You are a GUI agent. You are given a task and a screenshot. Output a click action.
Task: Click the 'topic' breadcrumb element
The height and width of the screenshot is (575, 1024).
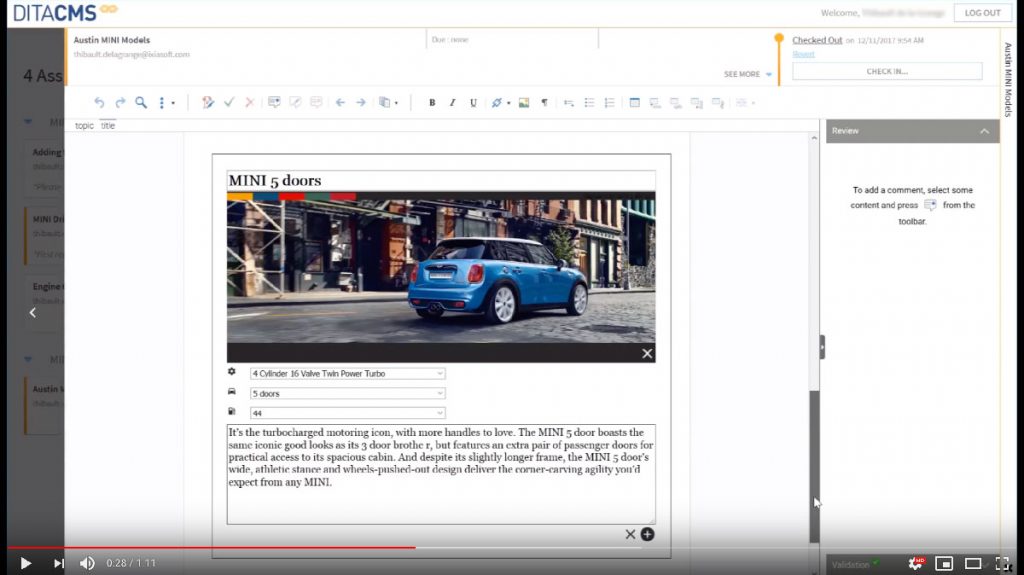point(84,125)
